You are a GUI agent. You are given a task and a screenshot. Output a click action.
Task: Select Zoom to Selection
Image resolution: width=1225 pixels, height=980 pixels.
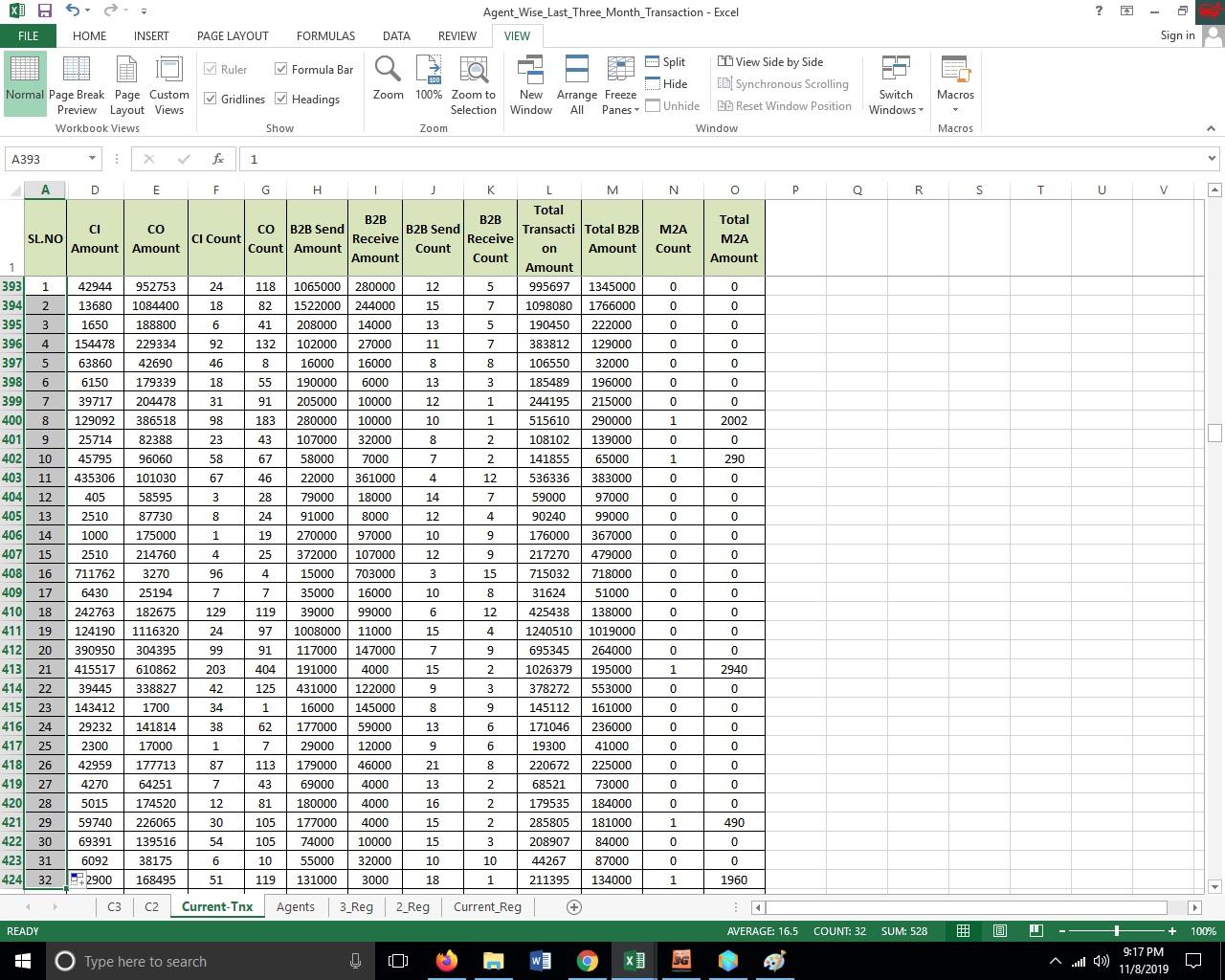tap(473, 81)
